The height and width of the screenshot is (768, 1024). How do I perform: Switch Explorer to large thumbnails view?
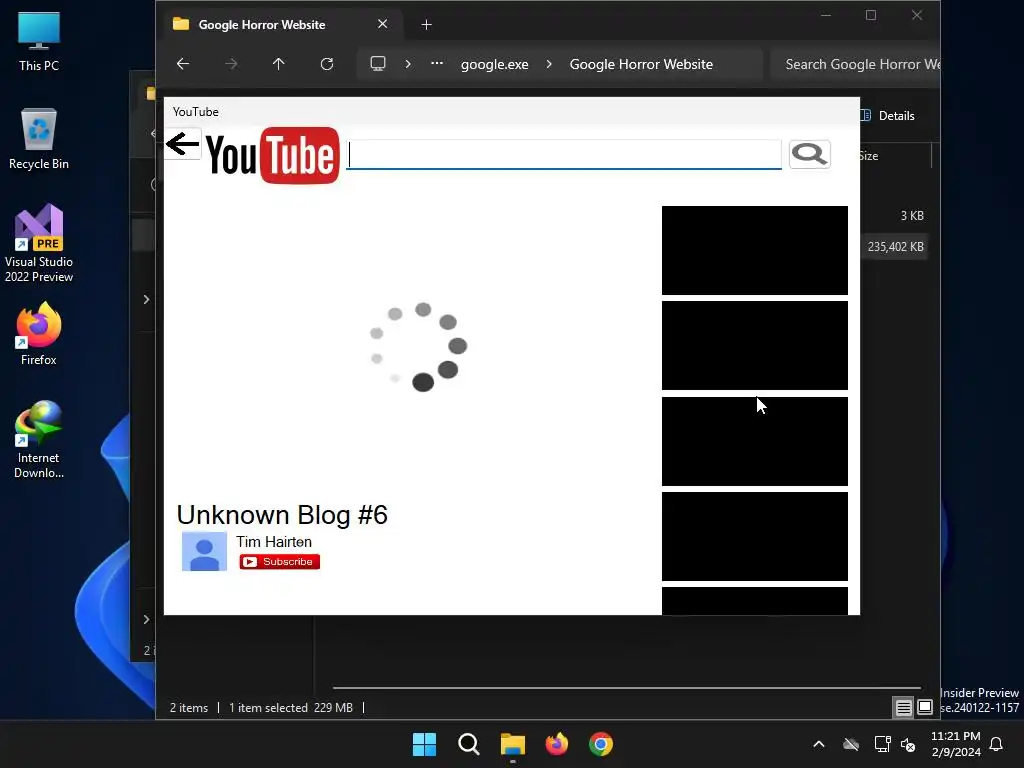click(x=925, y=707)
